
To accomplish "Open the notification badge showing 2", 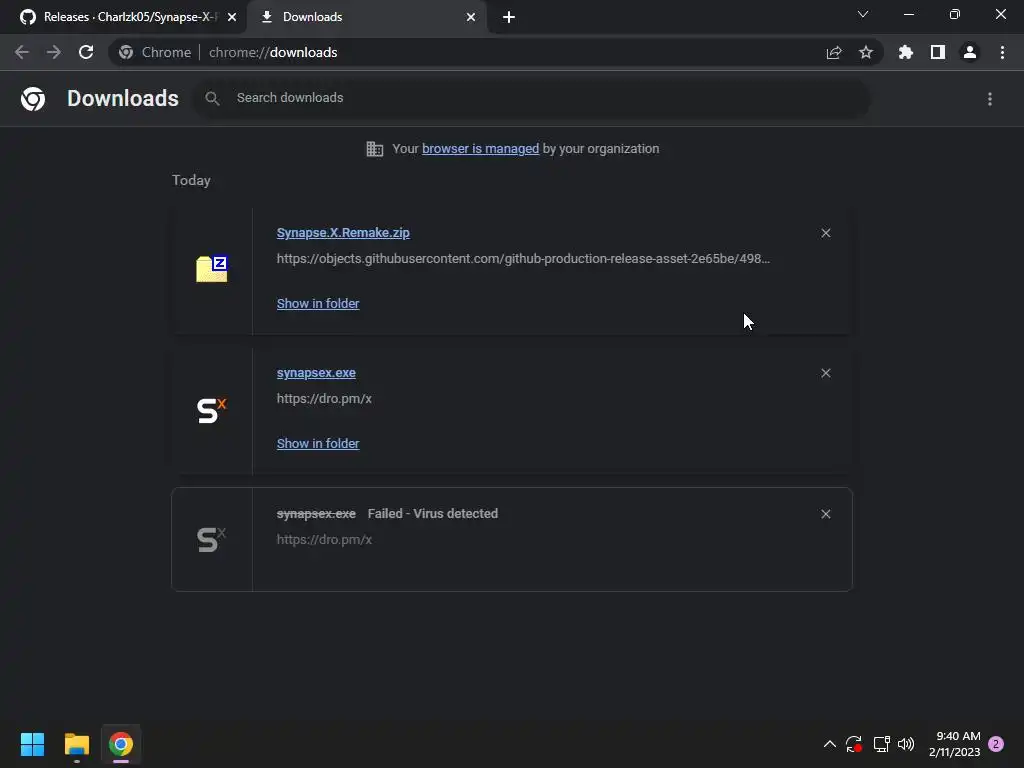I will click(x=996, y=744).
